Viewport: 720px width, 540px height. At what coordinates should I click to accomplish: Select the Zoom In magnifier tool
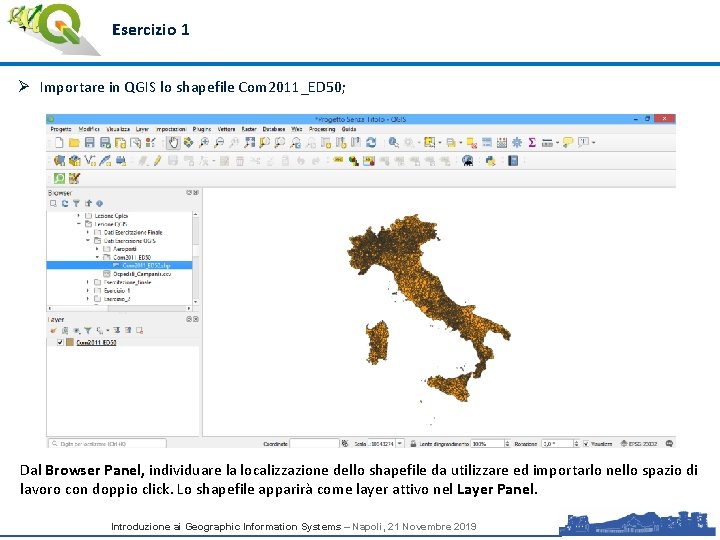(x=204, y=143)
